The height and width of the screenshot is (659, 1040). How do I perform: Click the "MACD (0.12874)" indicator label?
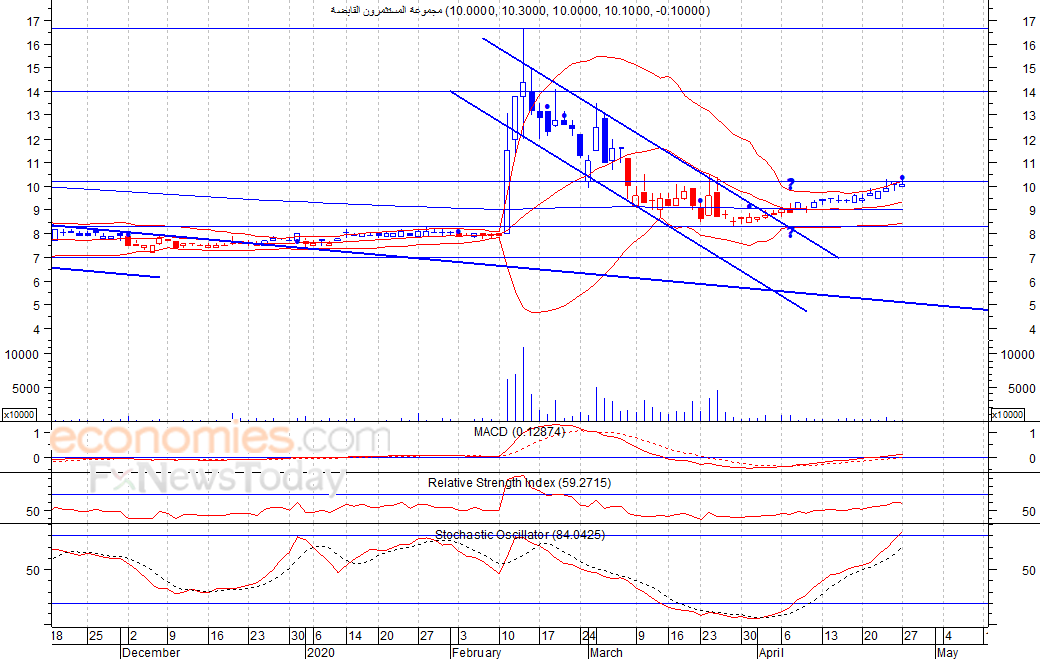(x=519, y=432)
